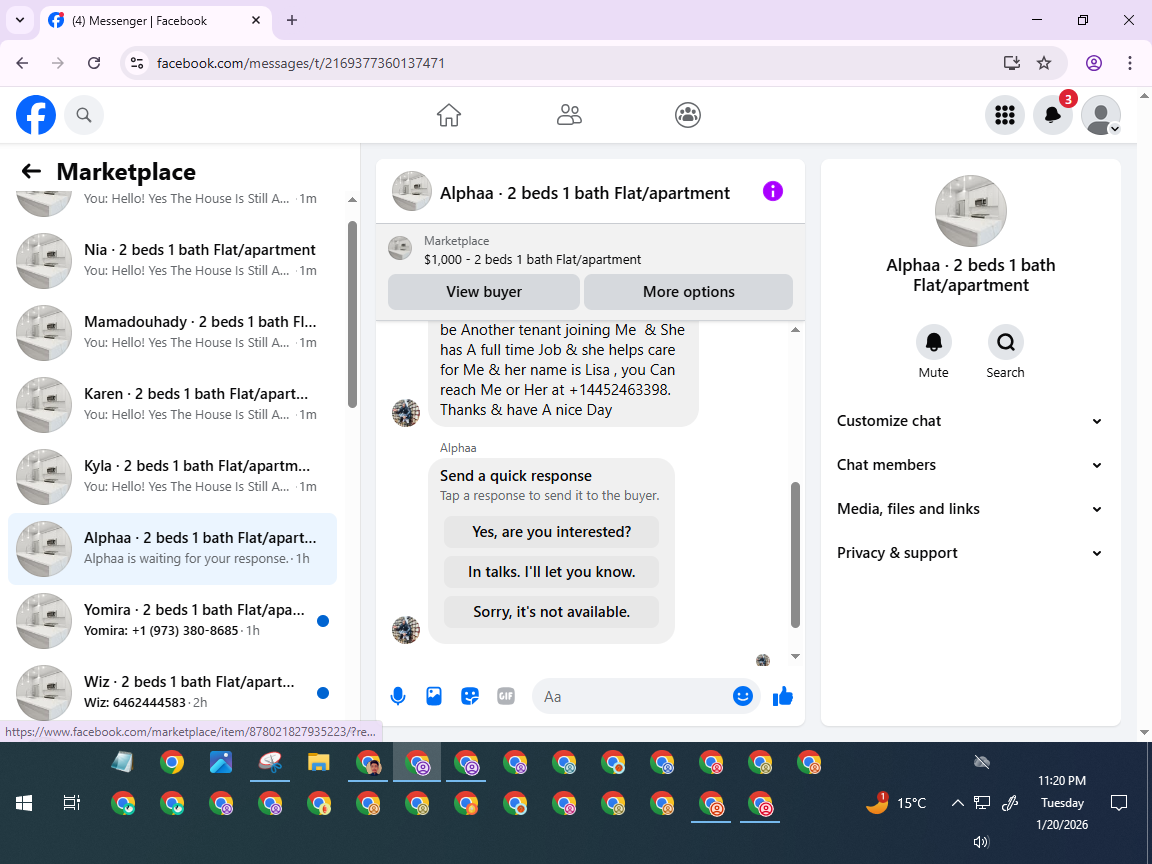Screen dimensions: 1152x864
Task: Click the View buyer button
Action: pos(483,292)
